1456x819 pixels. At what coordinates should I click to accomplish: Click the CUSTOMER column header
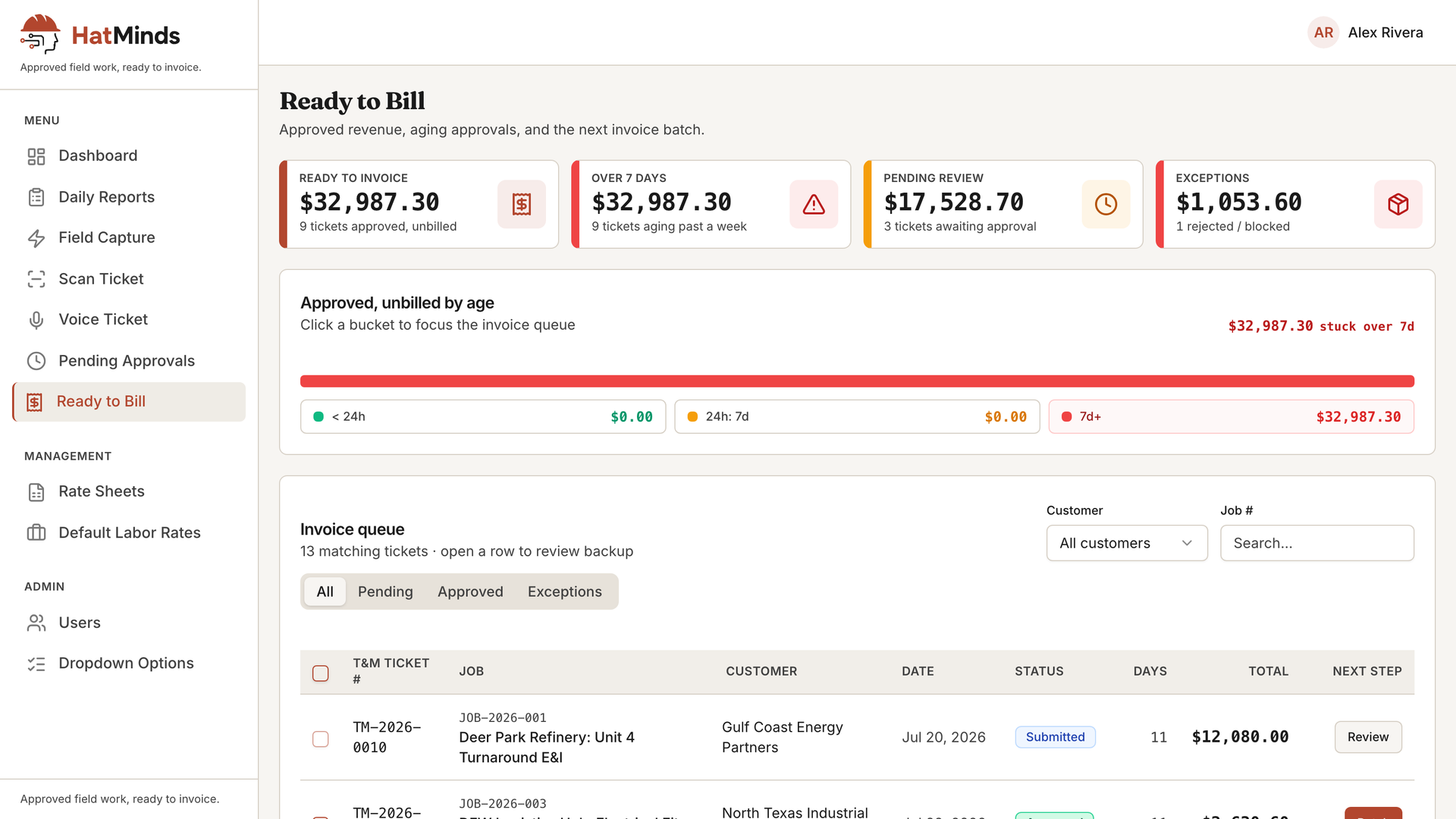tap(761, 671)
